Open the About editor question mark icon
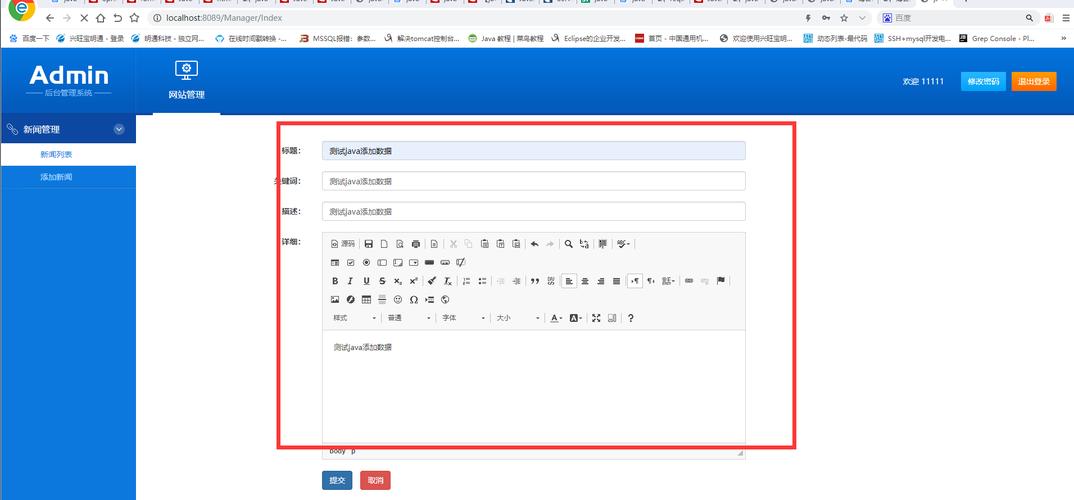1074x500 pixels. [x=631, y=318]
